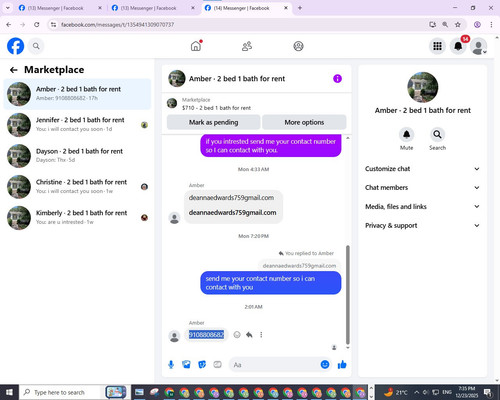Click the $710 - 2 bed 1 bath listing link
Viewport: 500px width, 400px height.
point(216,108)
